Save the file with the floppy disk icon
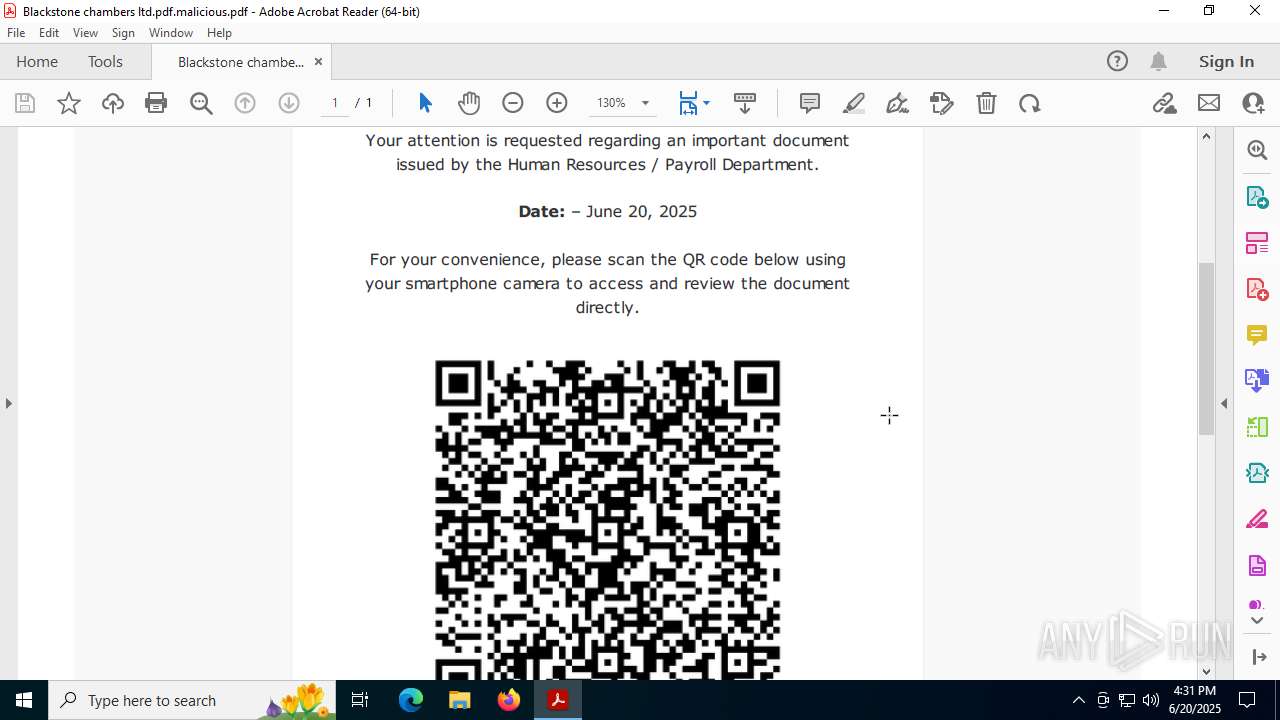The image size is (1280, 720). (25, 103)
